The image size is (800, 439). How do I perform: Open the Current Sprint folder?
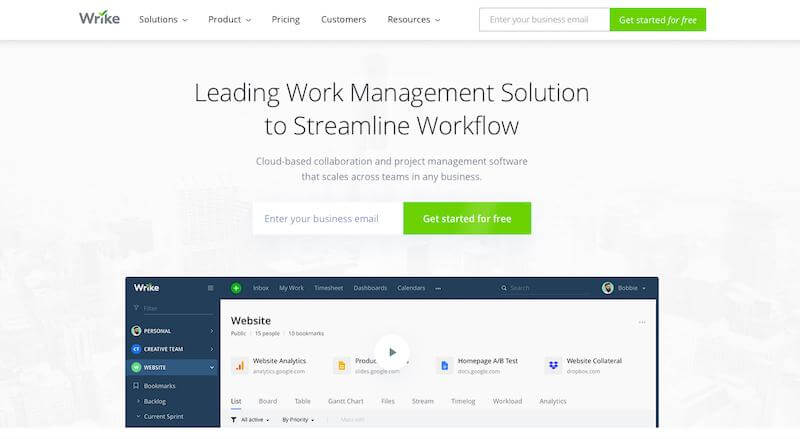[x=164, y=417]
